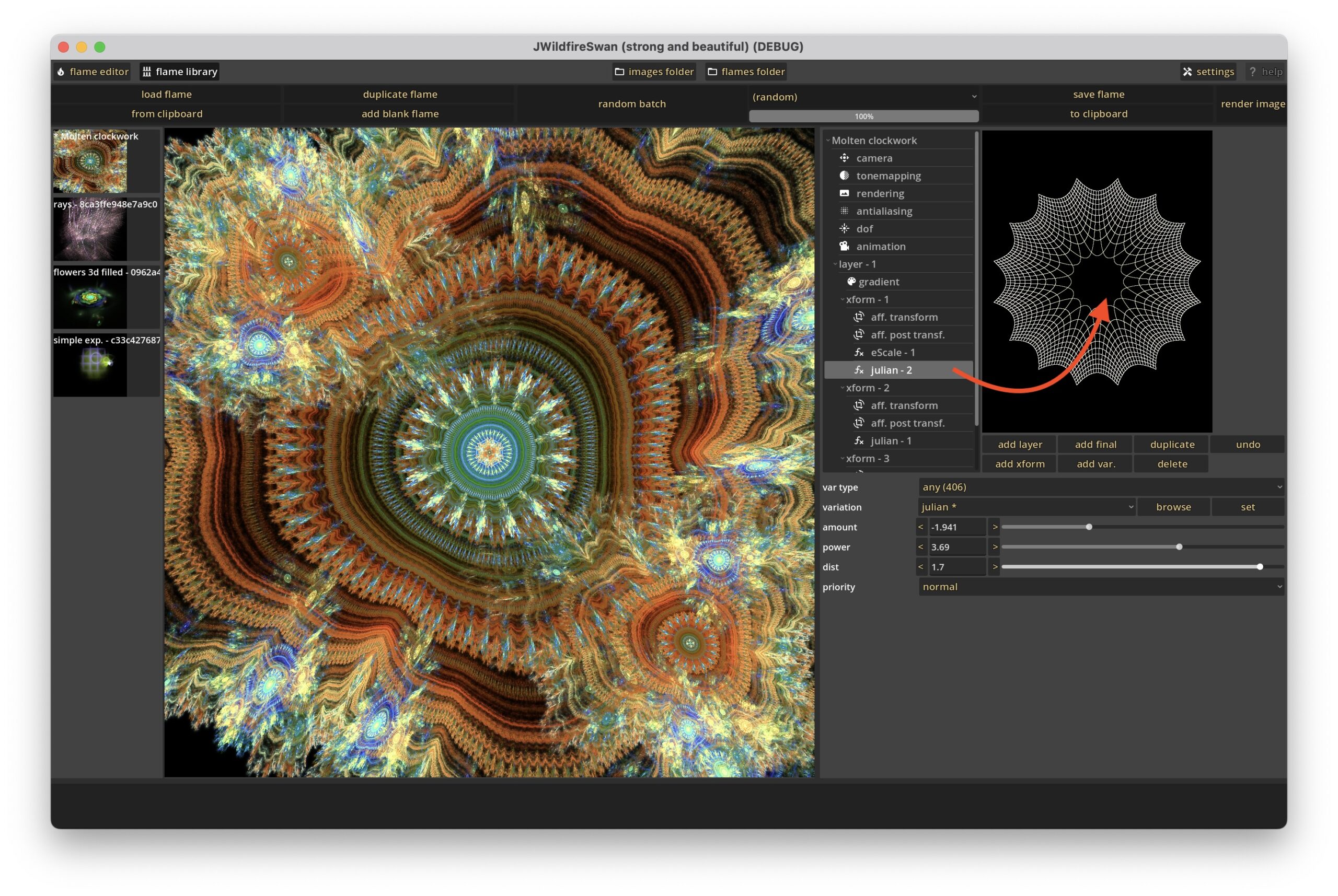Switch to the flame editor tab
Viewport: 1338px width, 896px height.
(93, 72)
